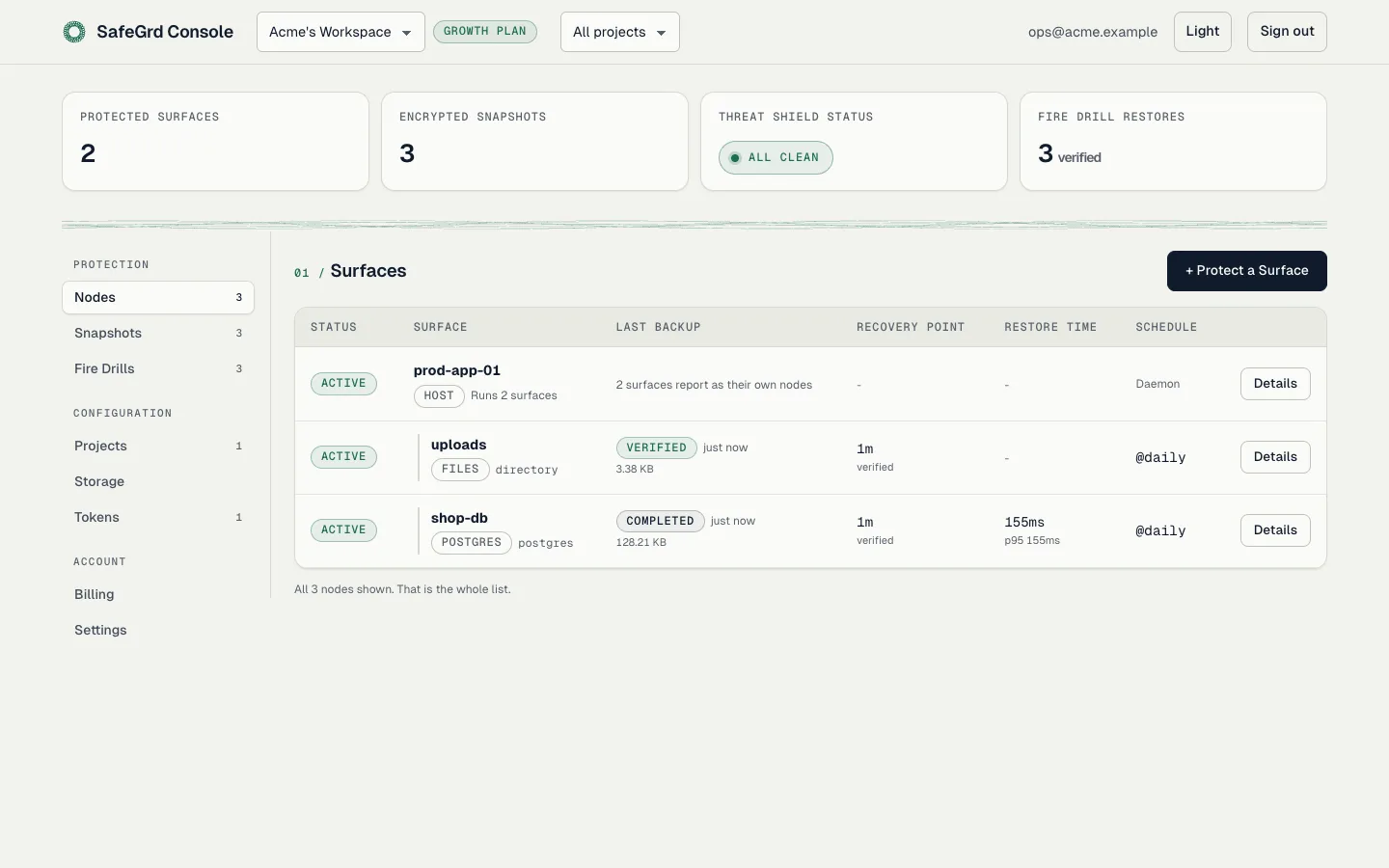The image size is (1389, 868).
Task: Click the prod-app-01 surface name
Action: 457,370
